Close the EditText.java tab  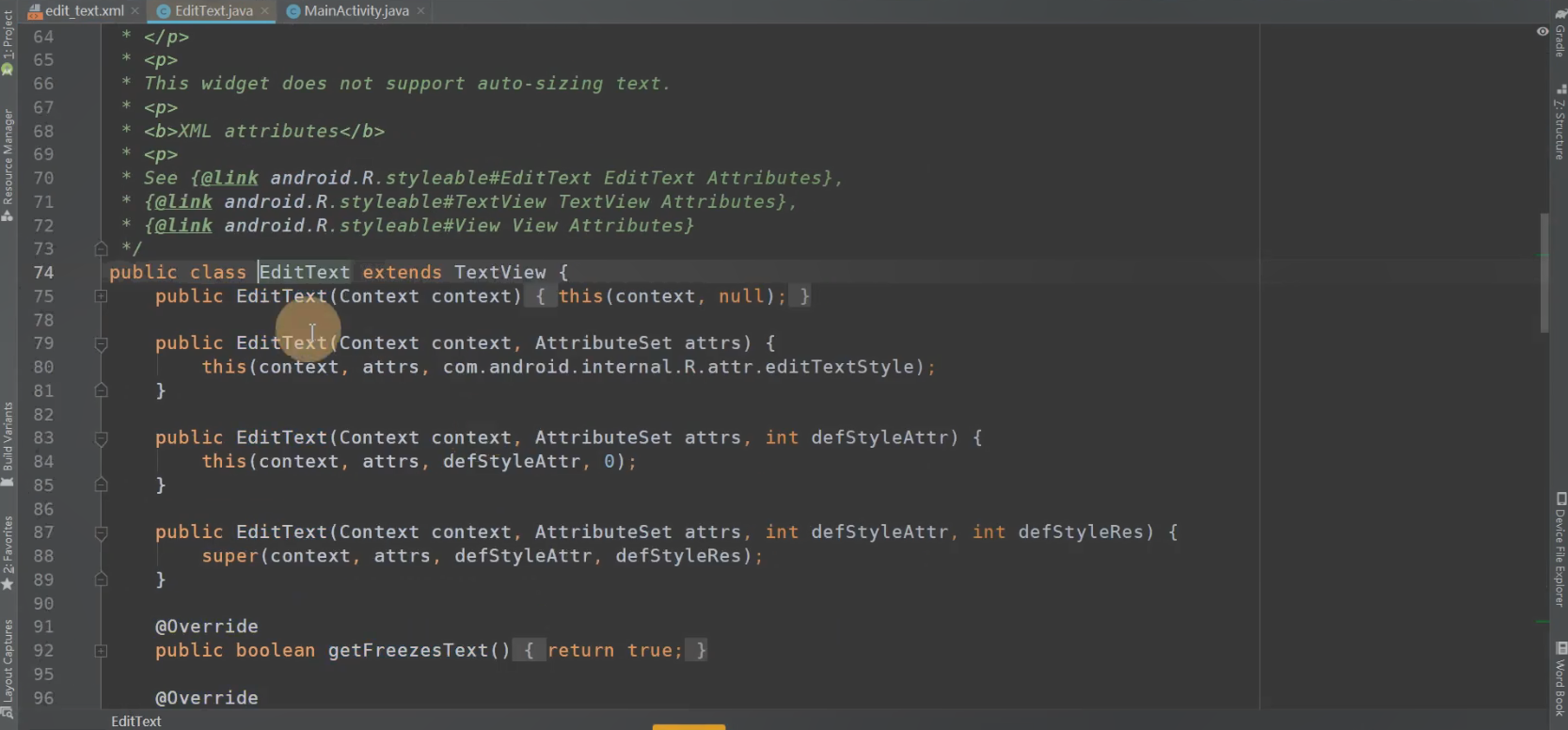coord(265,10)
